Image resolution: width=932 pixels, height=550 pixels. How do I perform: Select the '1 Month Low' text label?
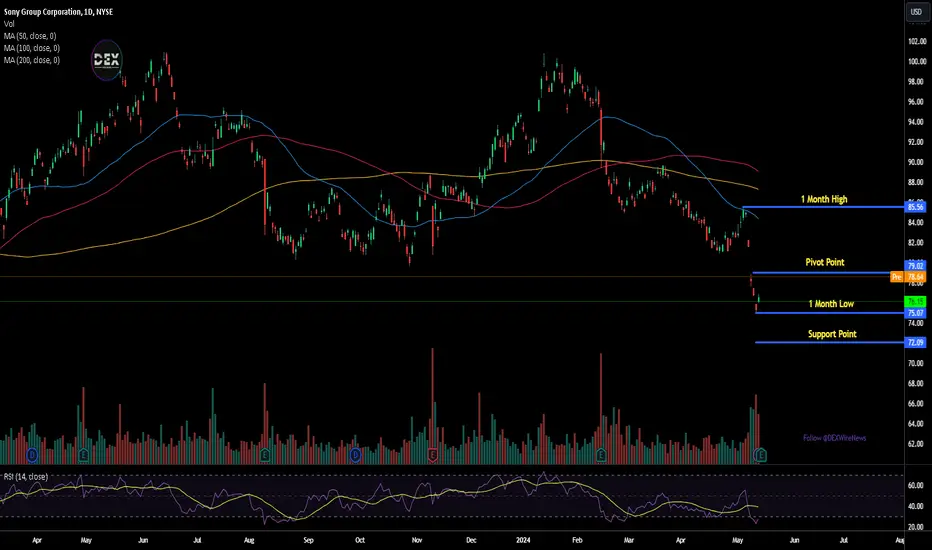pos(831,304)
